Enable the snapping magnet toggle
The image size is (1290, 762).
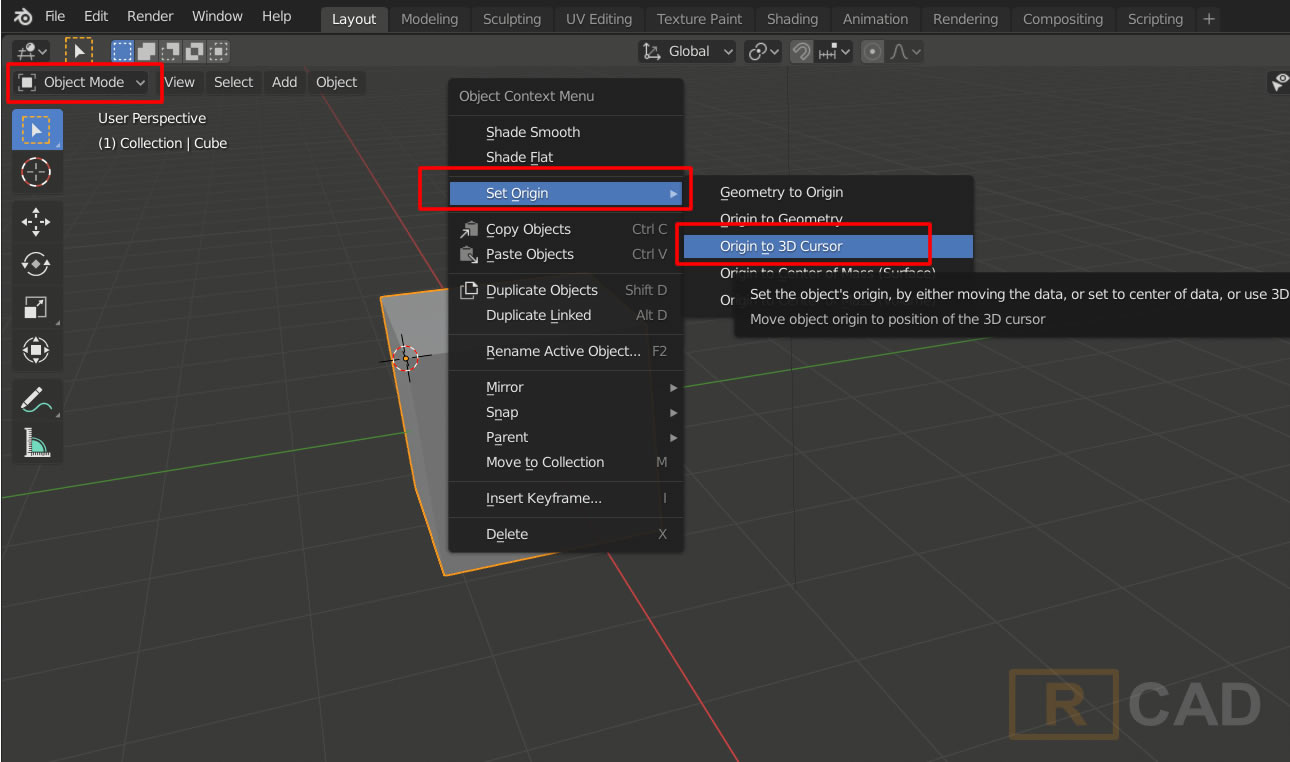click(x=800, y=51)
